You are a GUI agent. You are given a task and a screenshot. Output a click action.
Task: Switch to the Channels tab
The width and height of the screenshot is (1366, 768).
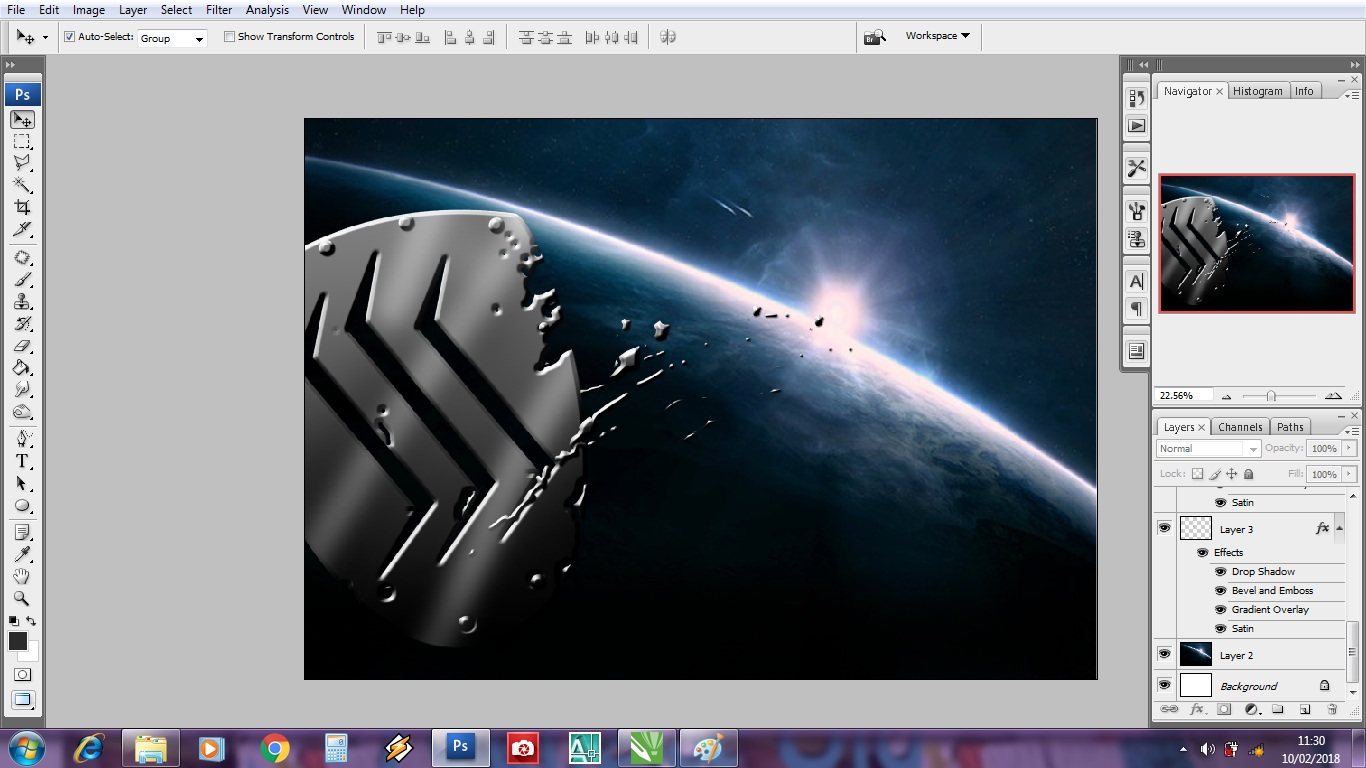[1240, 427]
